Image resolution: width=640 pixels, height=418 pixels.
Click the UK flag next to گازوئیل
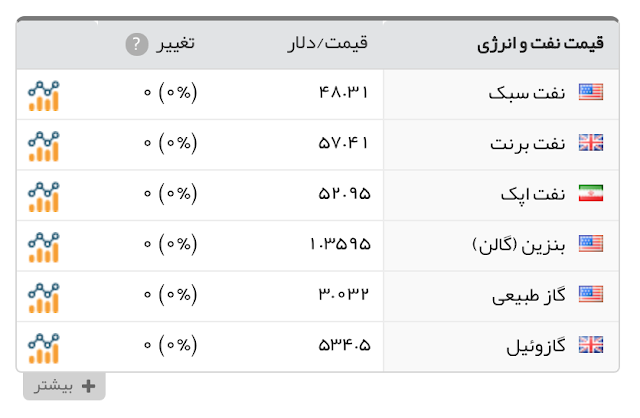(x=591, y=345)
